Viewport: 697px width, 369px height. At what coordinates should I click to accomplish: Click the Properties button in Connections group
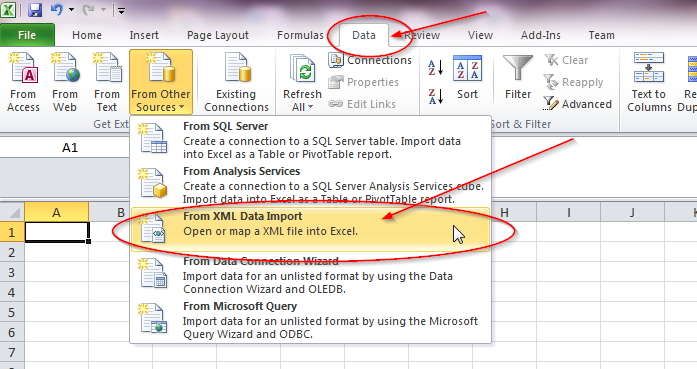tap(364, 82)
